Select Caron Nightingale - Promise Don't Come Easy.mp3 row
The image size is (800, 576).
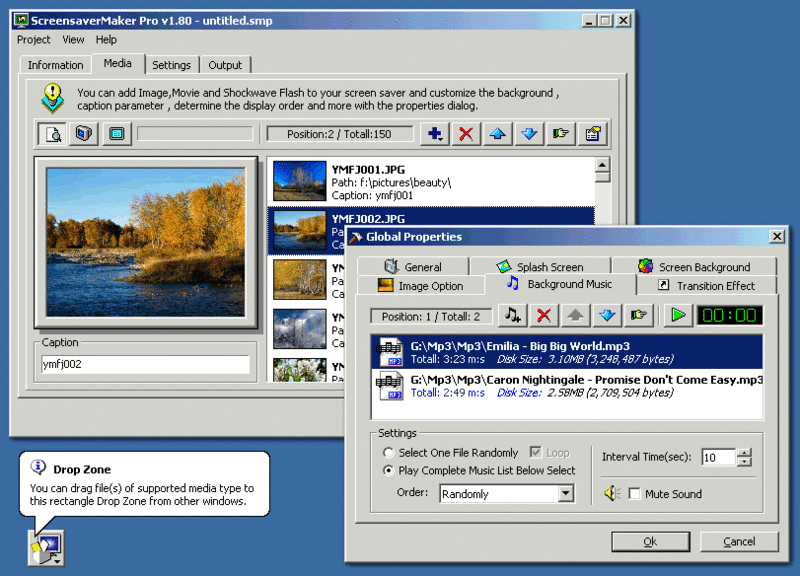567,386
